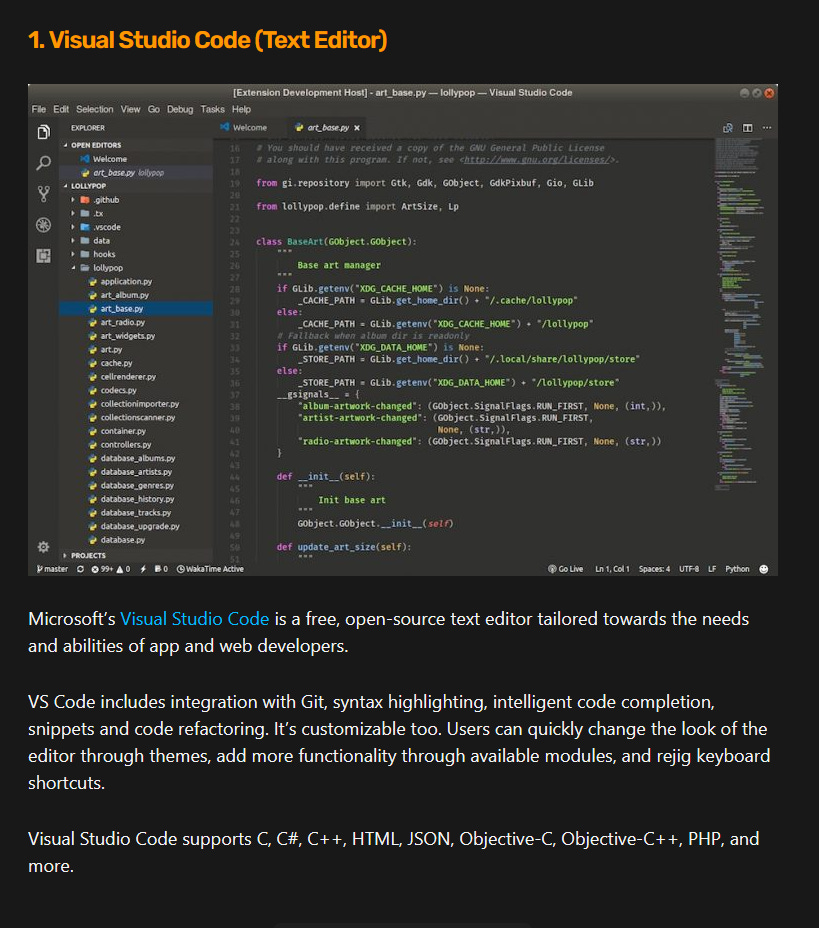
Task: Open the Help menu
Action: pos(241,109)
